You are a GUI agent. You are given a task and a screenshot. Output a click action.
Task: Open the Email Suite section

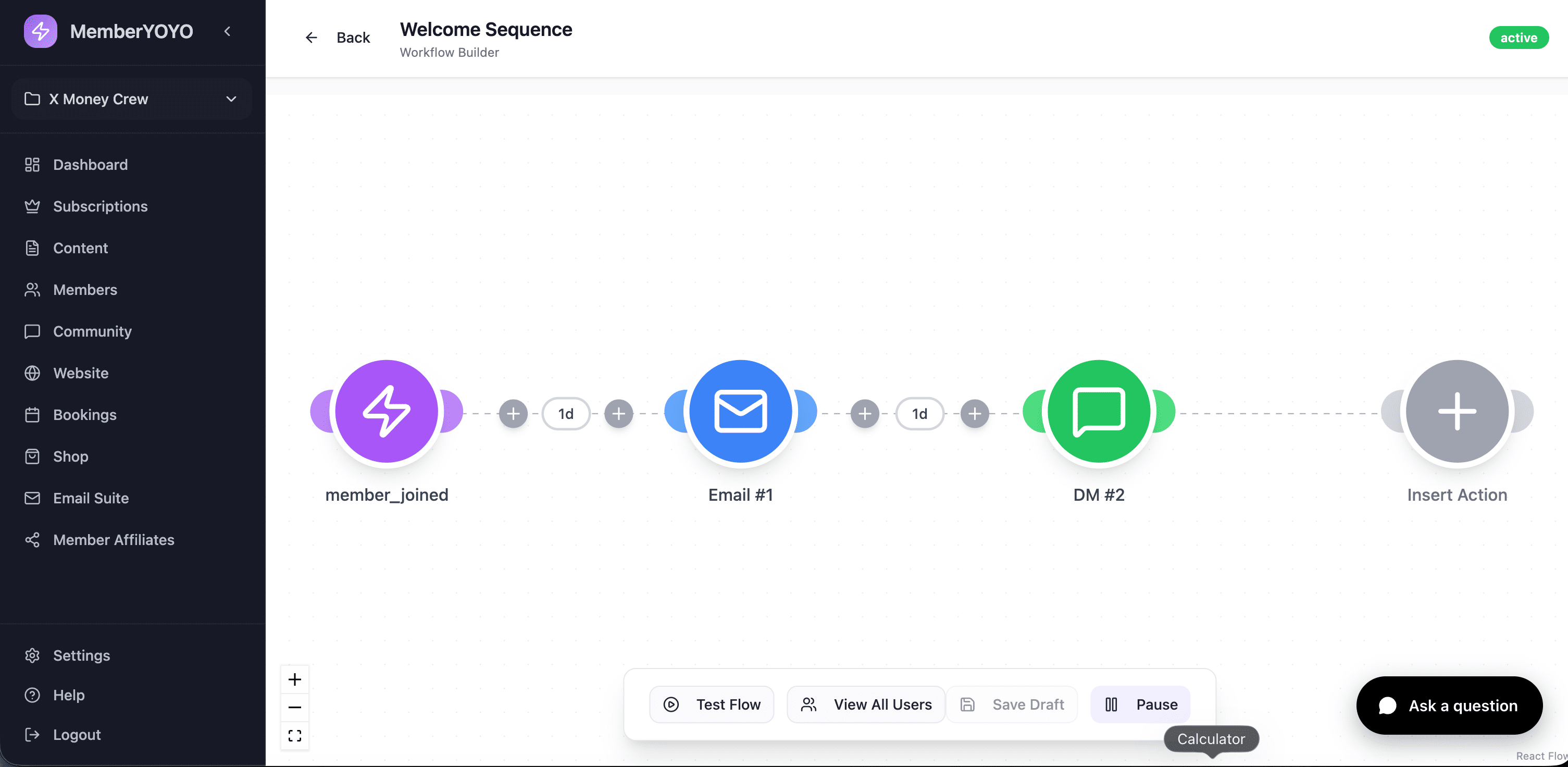[x=90, y=497]
